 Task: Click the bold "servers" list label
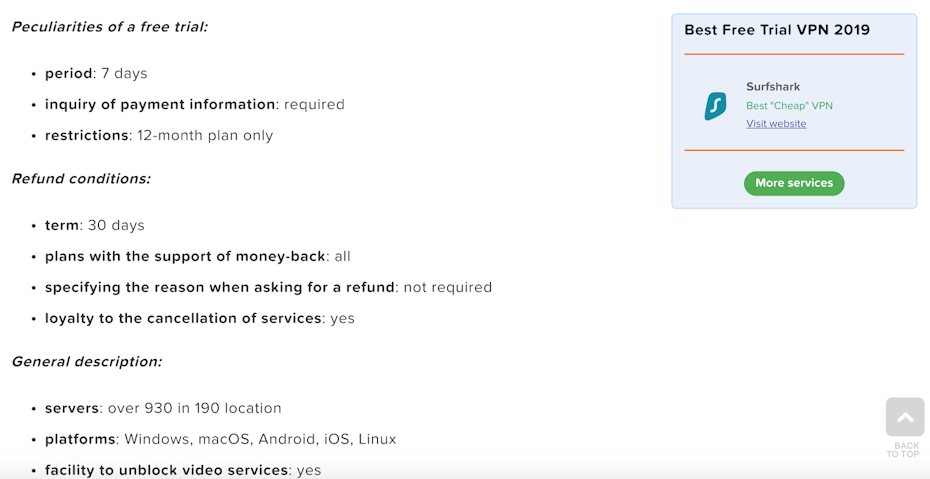click(x=72, y=409)
